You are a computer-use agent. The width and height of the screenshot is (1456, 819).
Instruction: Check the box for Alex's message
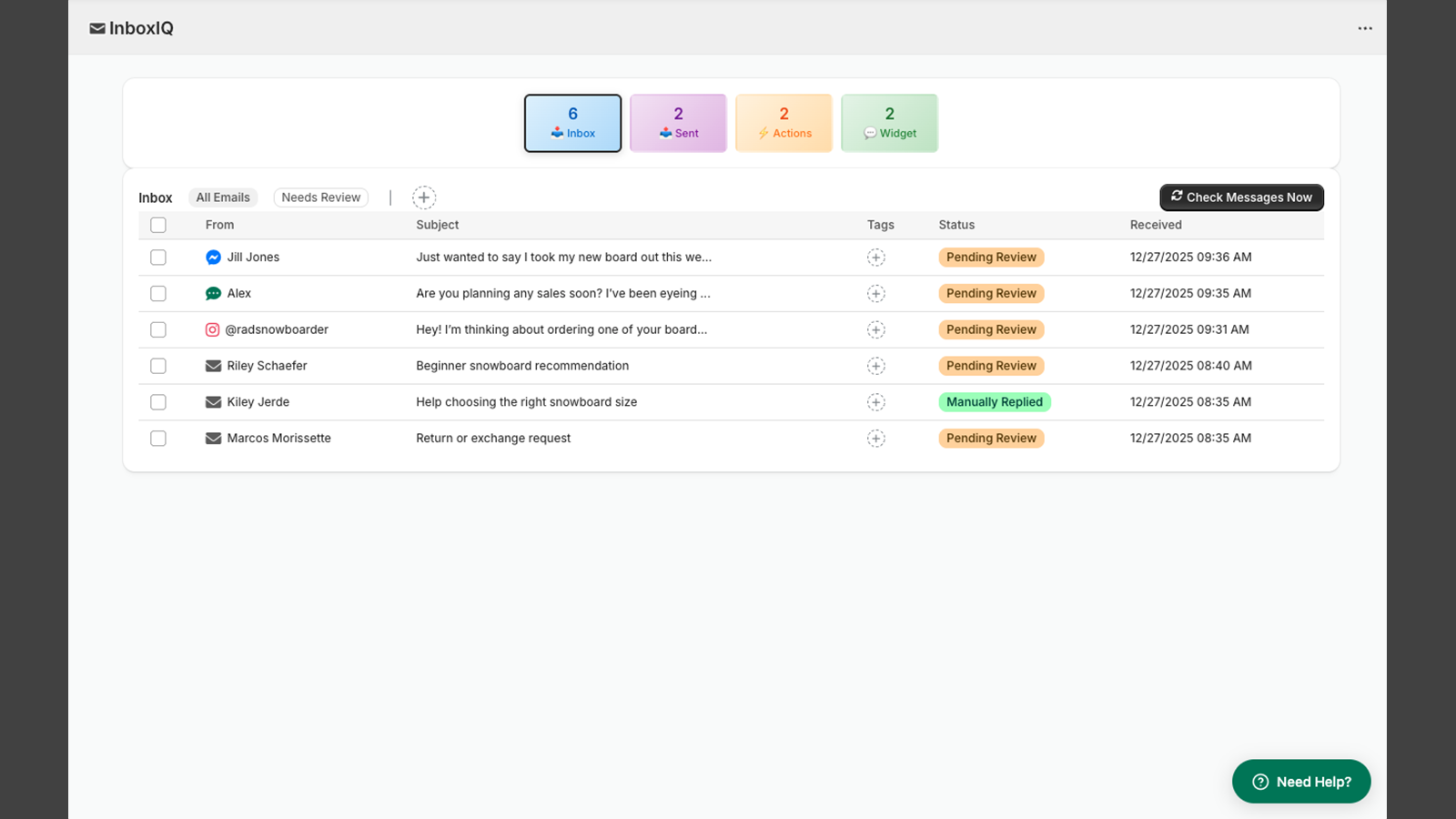coord(158,294)
